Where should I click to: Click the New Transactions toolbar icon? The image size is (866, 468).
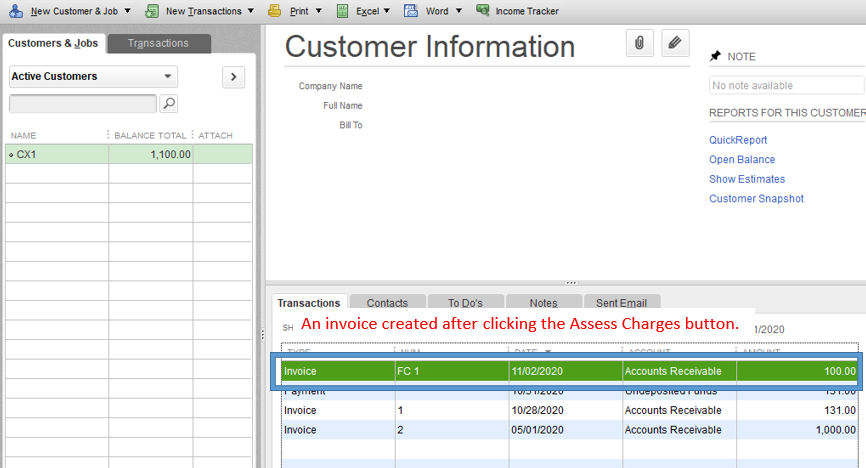click(152, 11)
